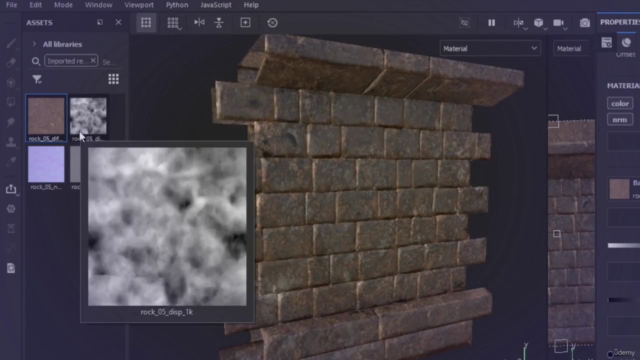Screen dimensions: 640x360
Task: Select the Paint brush tool
Action: pyautogui.click(x=11, y=43)
